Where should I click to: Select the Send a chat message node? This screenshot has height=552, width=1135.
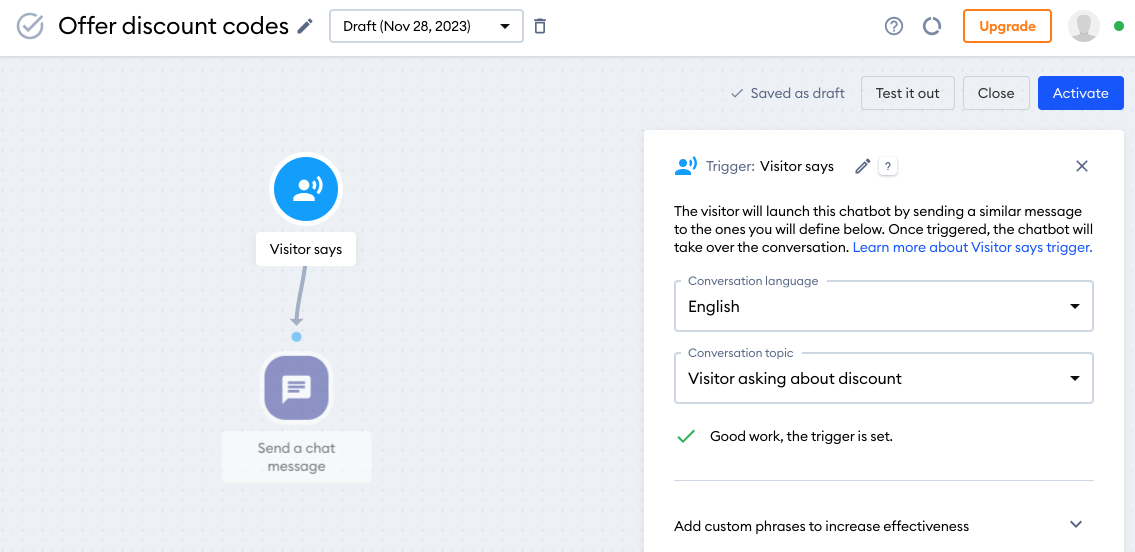296,388
